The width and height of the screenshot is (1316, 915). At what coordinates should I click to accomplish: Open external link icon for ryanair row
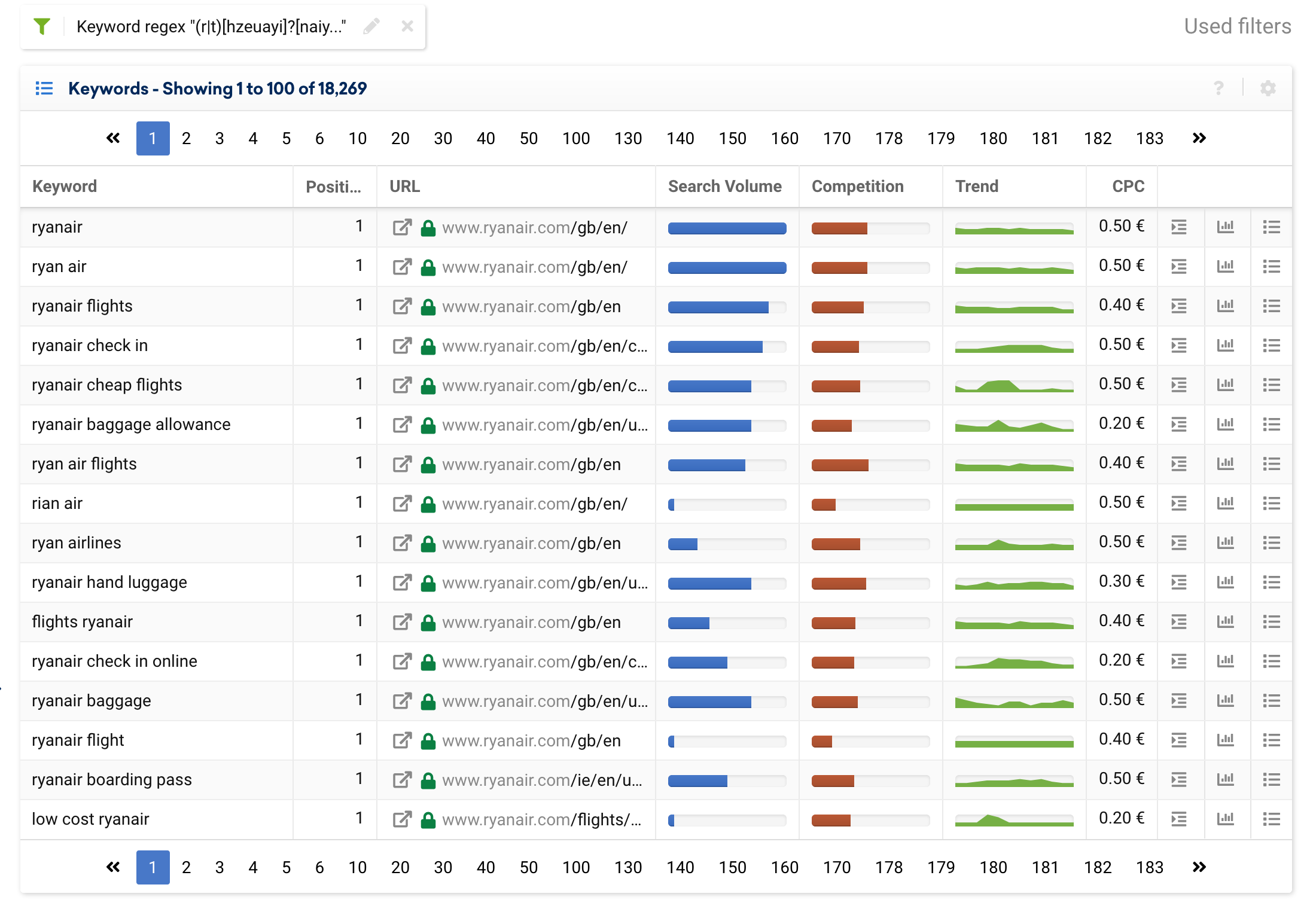402,227
